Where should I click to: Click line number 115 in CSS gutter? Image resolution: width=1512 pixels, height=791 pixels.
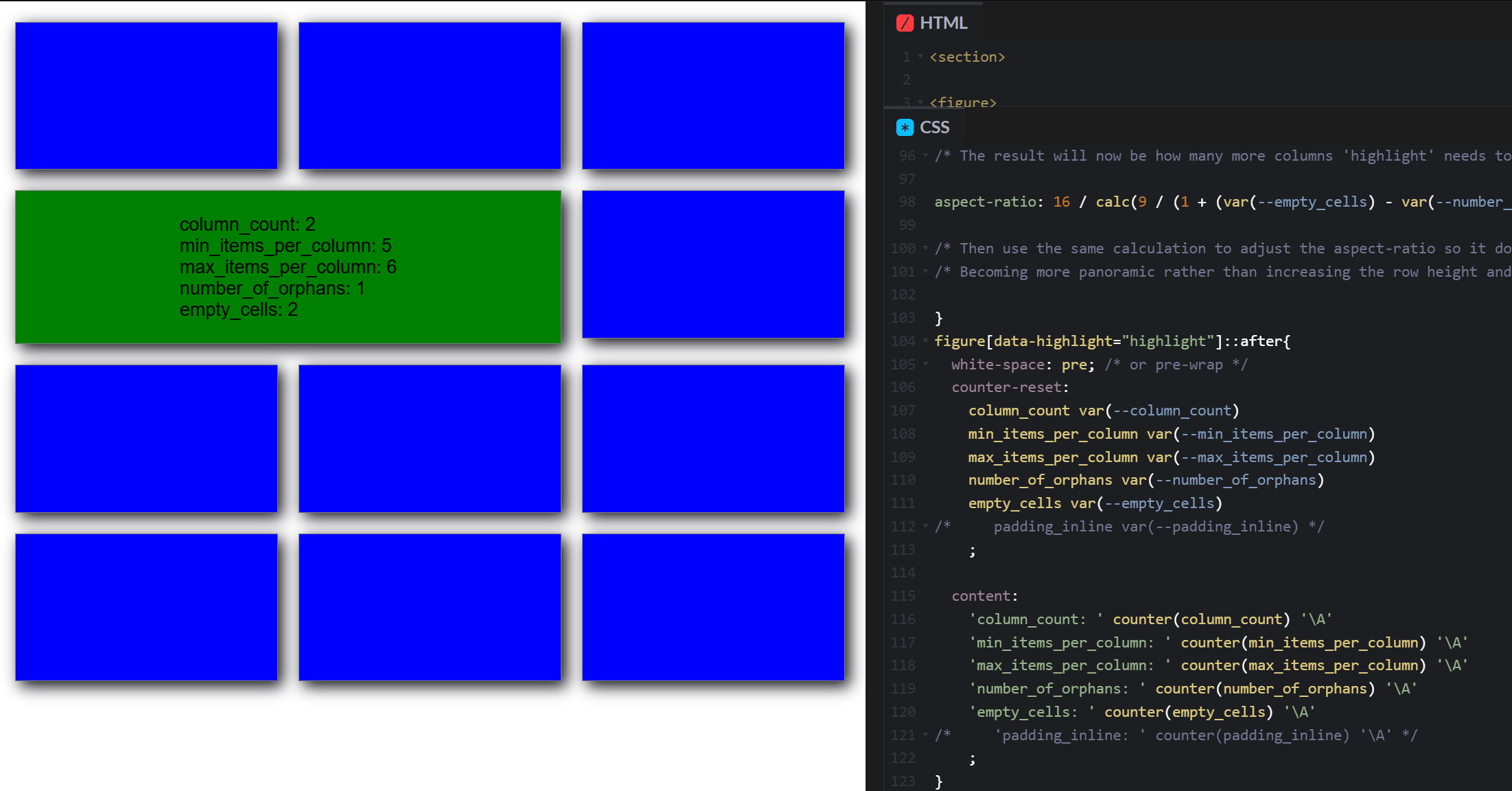click(x=903, y=596)
